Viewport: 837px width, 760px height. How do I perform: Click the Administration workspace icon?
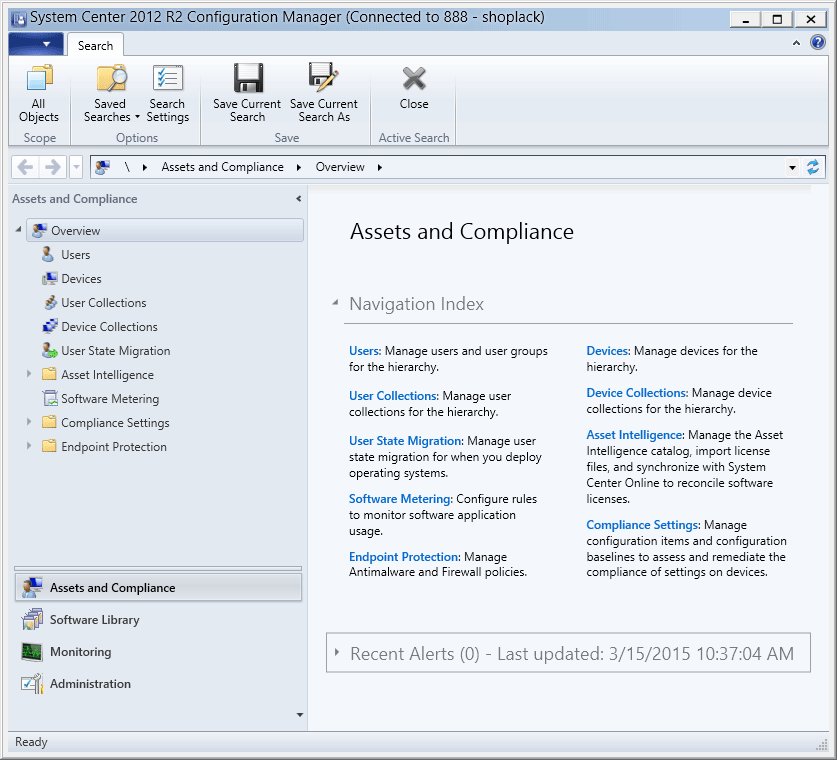31,684
